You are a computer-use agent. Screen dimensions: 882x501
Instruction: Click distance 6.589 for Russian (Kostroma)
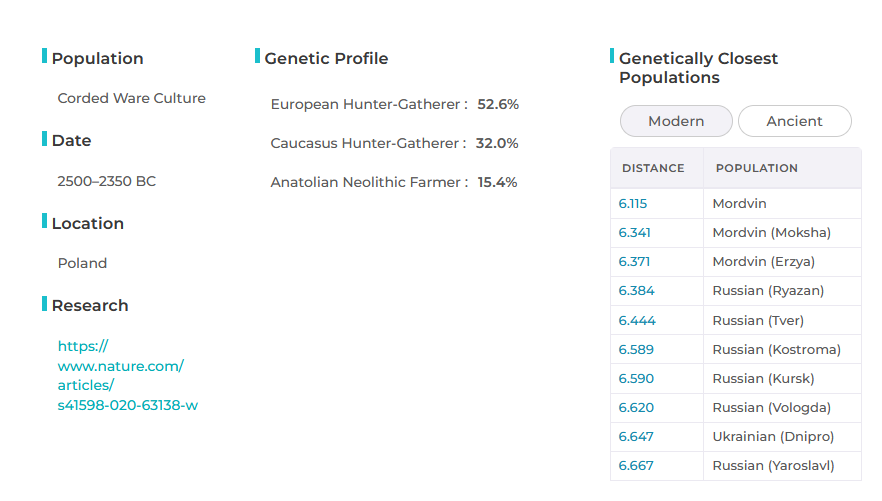coord(635,350)
